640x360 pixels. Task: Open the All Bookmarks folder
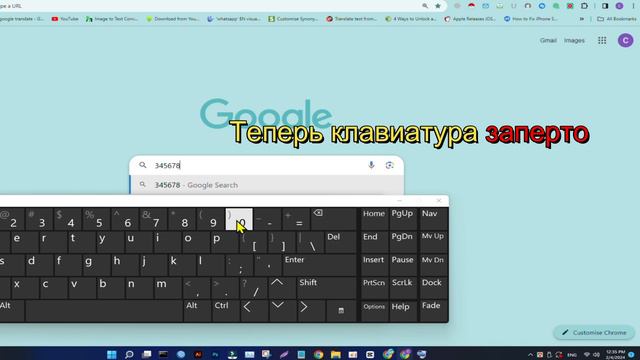tap(616, 19)
